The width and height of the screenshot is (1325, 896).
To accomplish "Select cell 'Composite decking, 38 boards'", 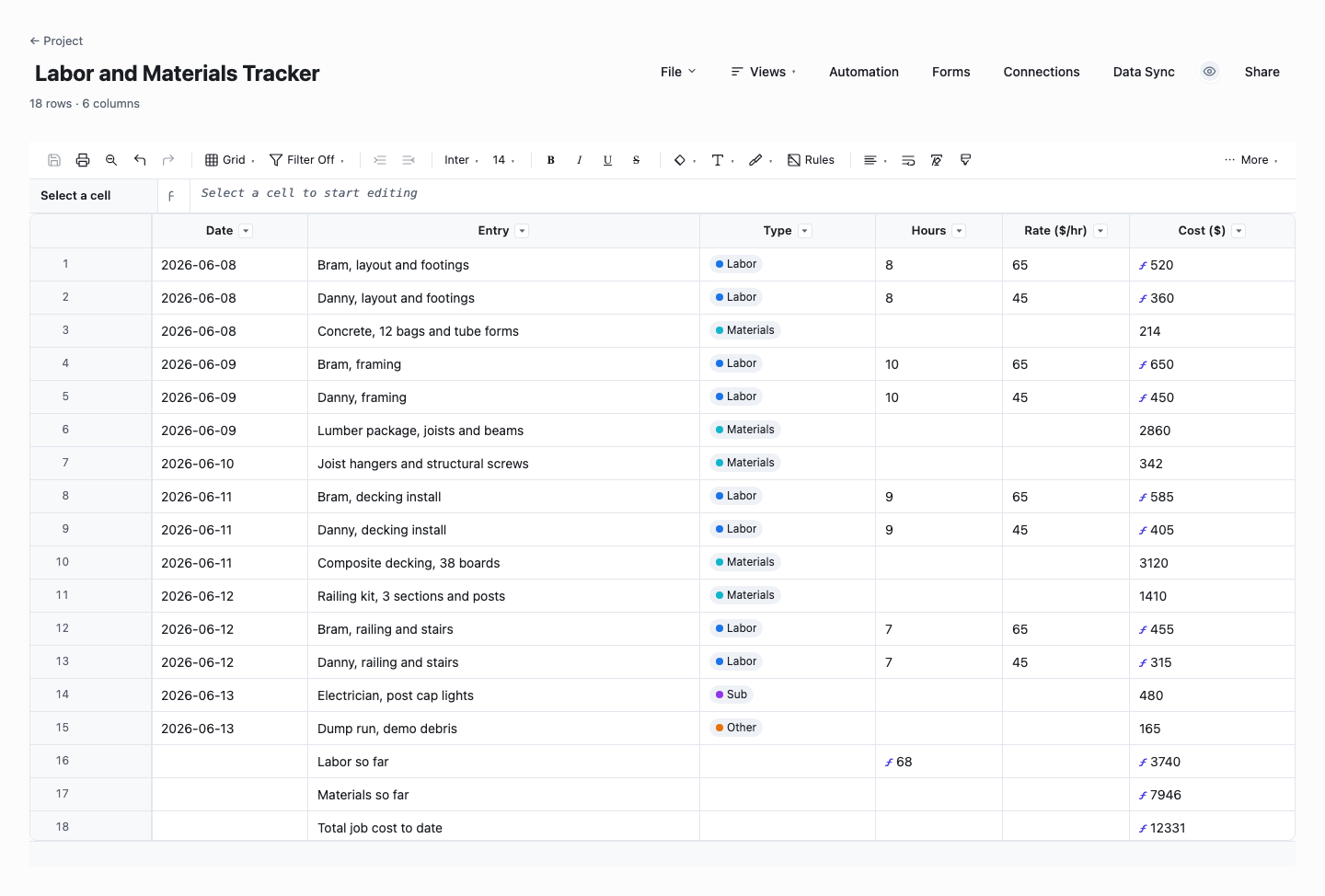I will tap(503, 563).
